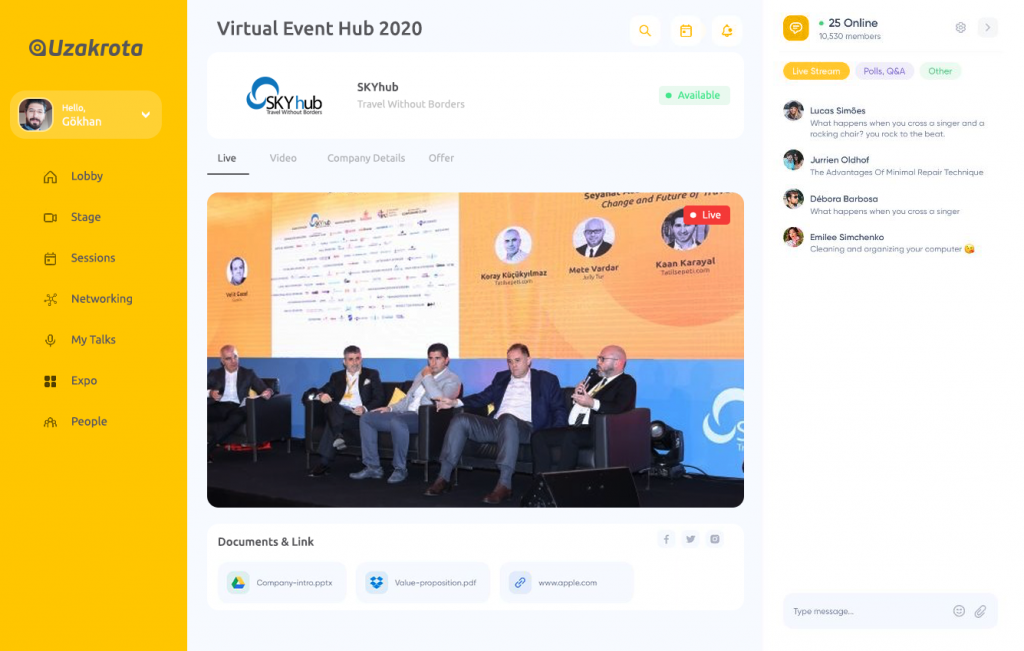This screenshot has width=1024, height=651.
Task: Switch to the Video tab
Action: click(x=283, y=158)
